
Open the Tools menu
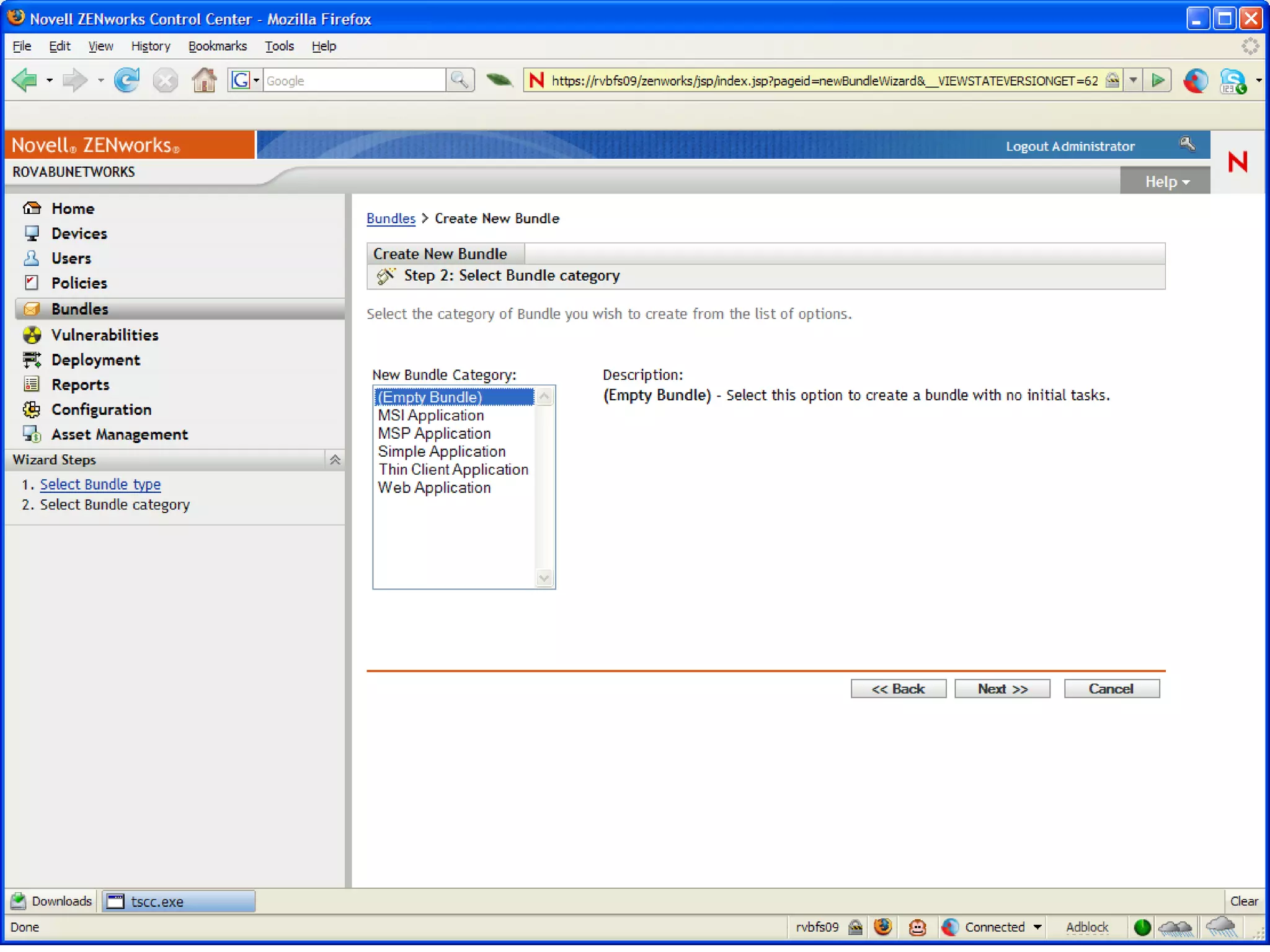[279, 46]
